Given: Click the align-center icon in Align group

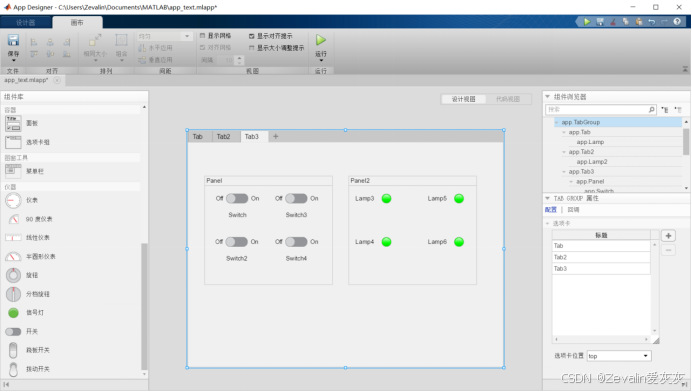Looking at the screenshot, I should 50,42.
